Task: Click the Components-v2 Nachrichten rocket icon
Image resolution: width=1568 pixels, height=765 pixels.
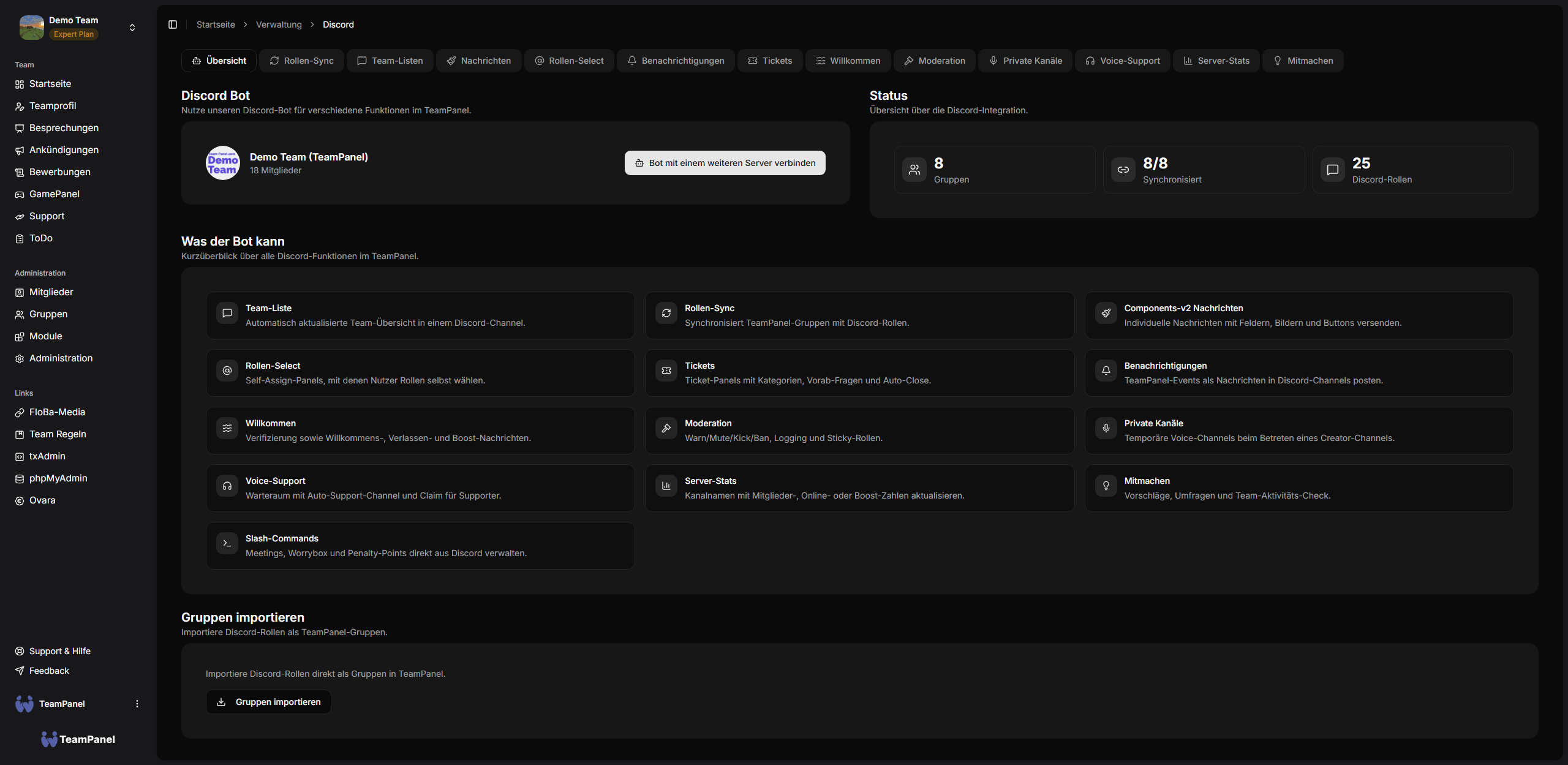Action: click(1106, 313)
